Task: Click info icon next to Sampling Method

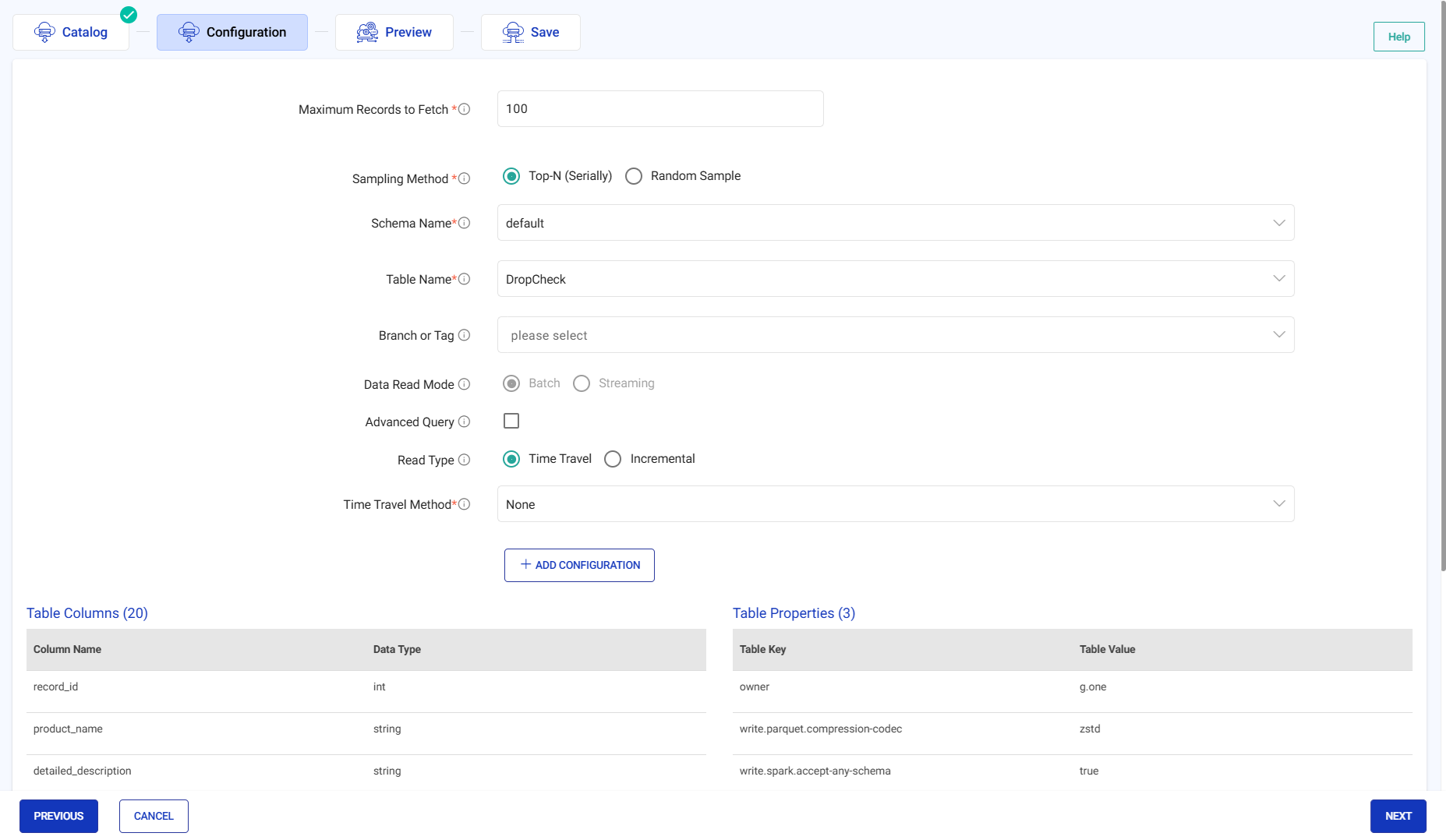Action: click(x=464, y=178)
